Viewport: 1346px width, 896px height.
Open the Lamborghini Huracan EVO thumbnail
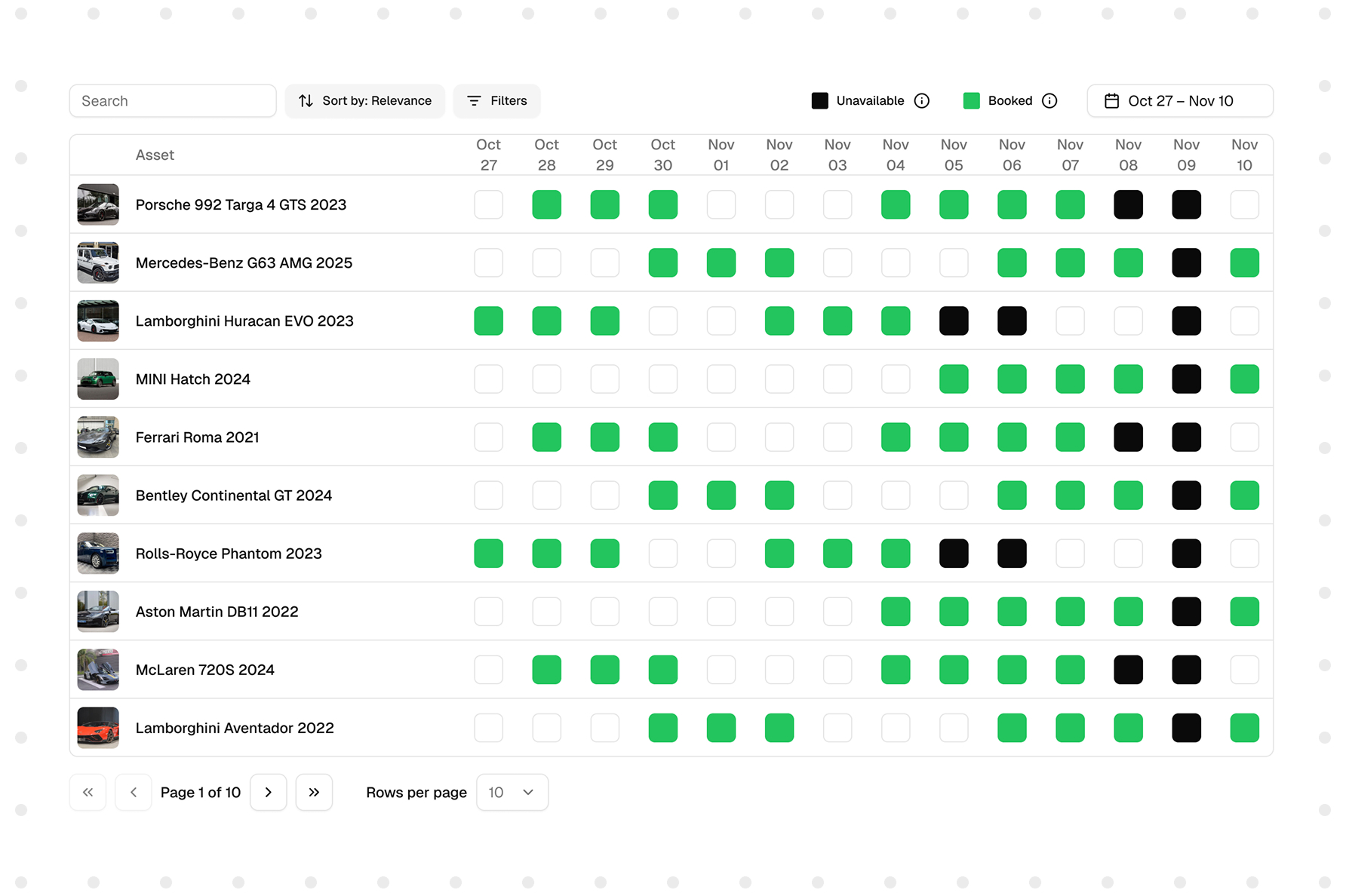[x=98, y=321]
